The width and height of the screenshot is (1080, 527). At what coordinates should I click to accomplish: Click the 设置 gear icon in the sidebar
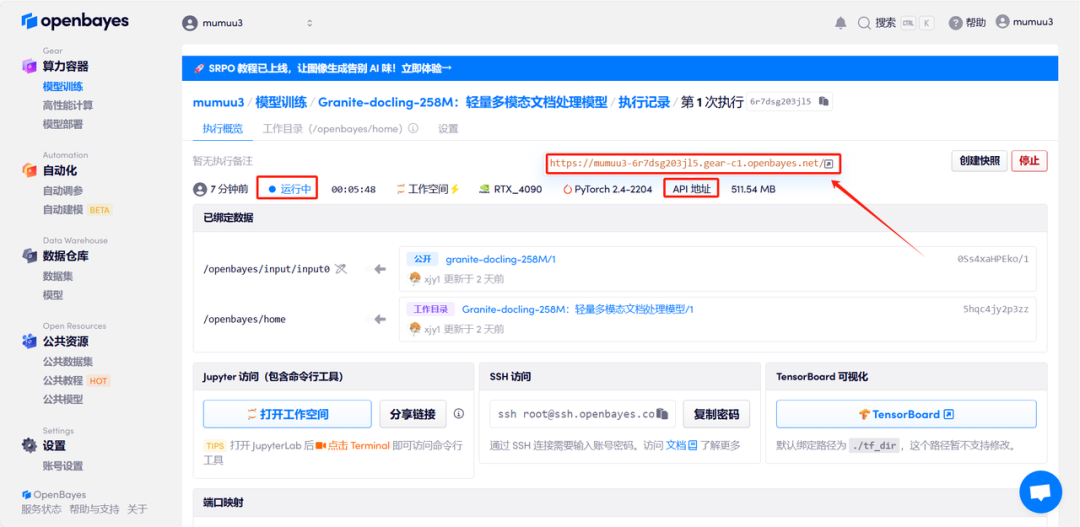29,445
